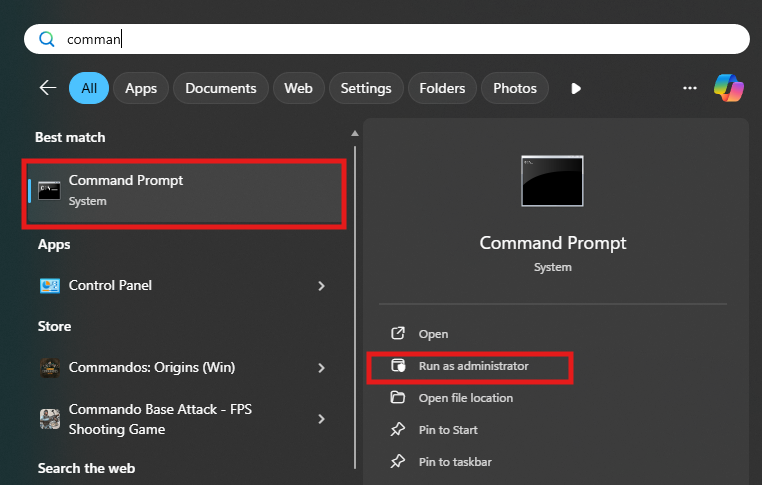This screenshot has height=485, width=762.
Task: Switch to the Web filter tab
Action: point(298,88)
